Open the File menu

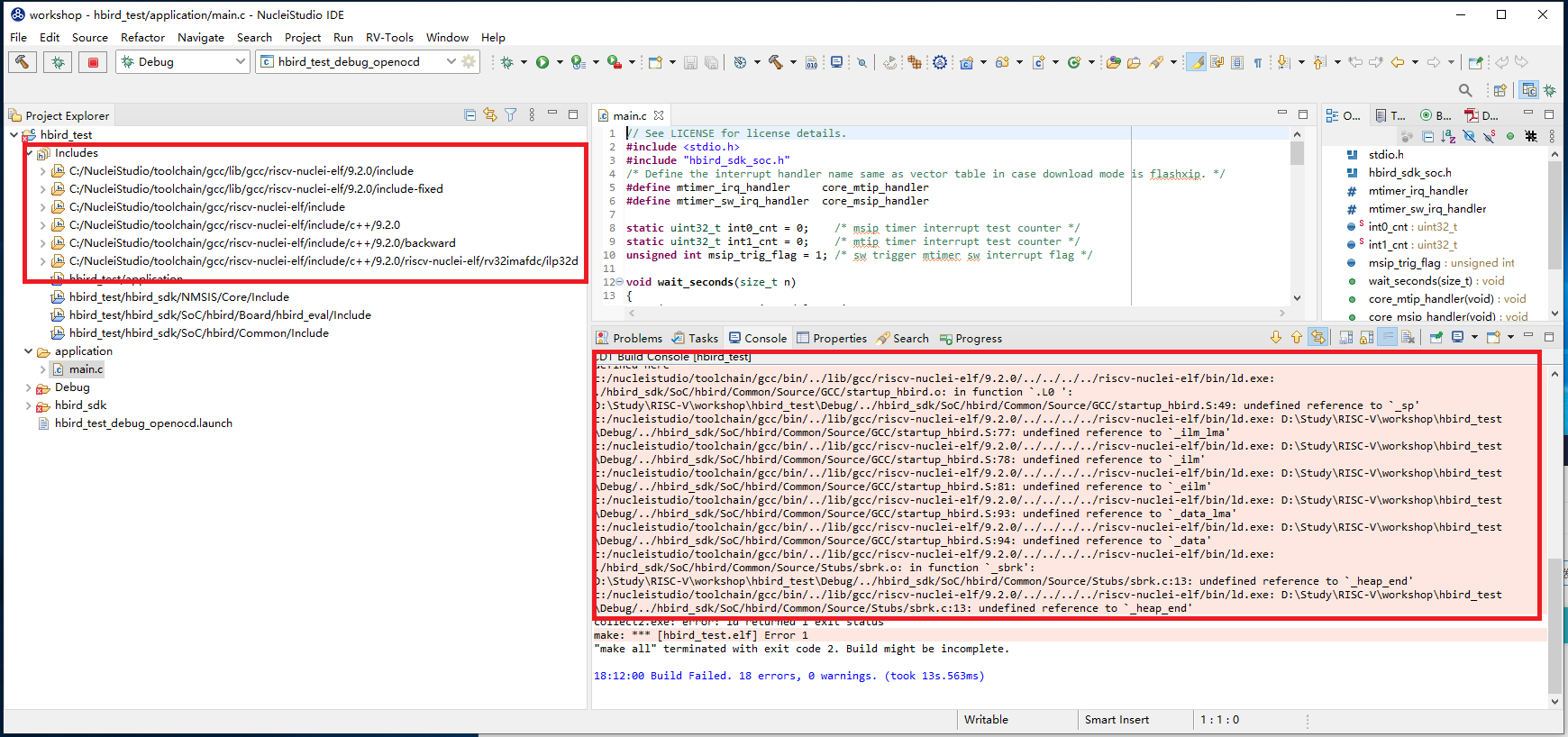click(18, 37)
